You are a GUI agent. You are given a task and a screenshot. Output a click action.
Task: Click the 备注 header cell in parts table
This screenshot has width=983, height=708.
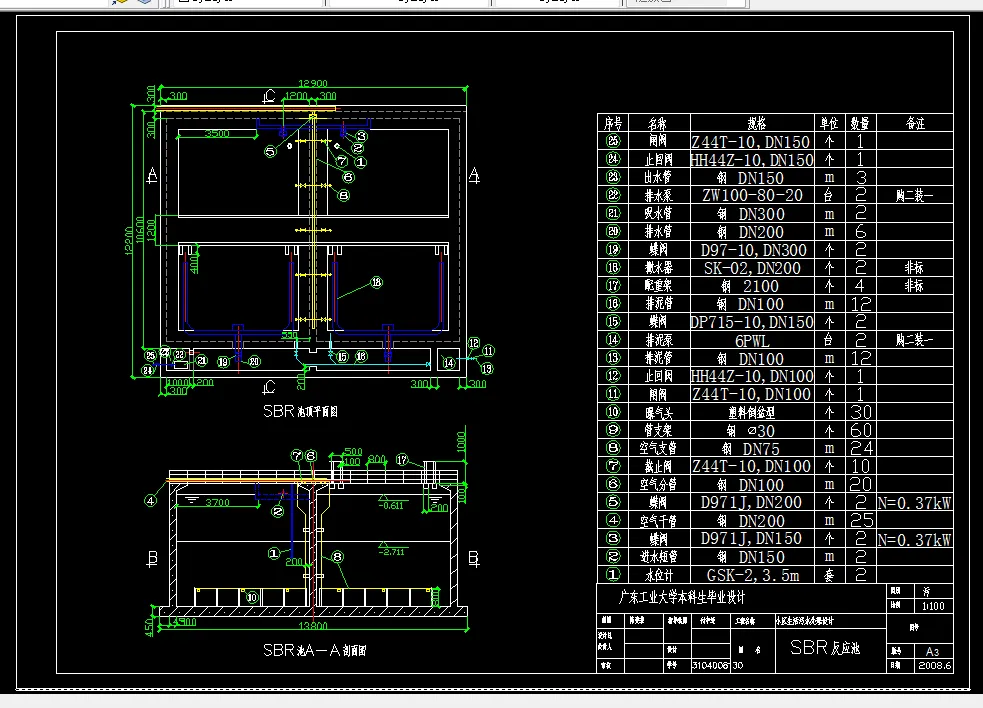coord(915,123)
